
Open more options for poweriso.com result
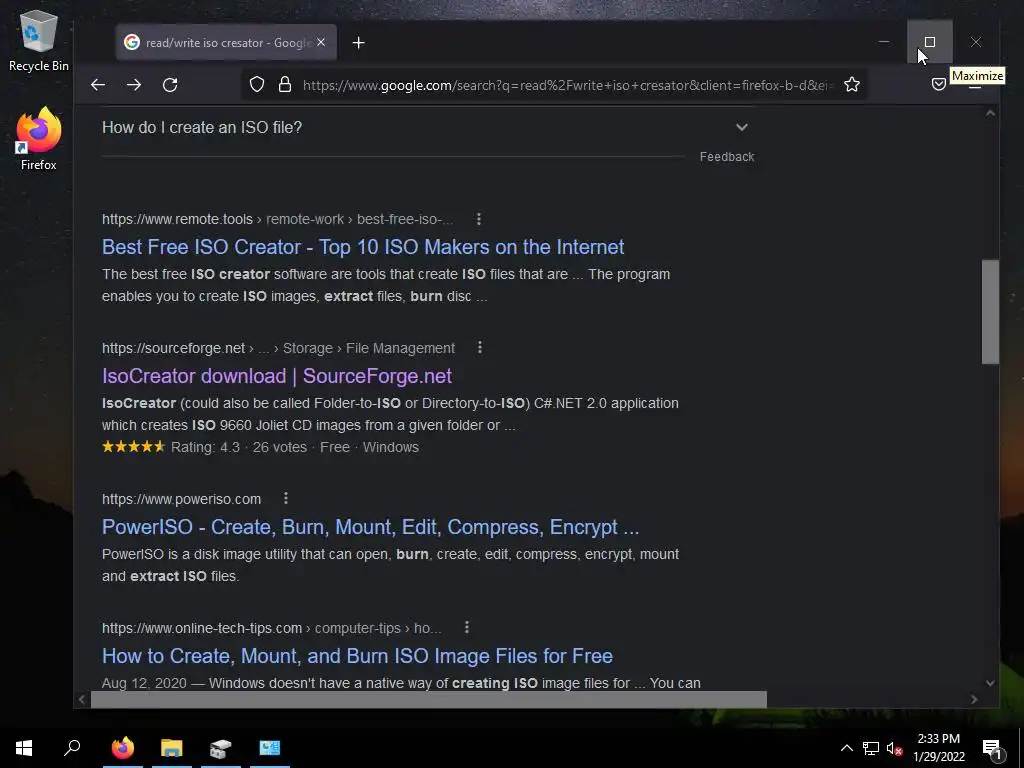click(x=286, y=498)
